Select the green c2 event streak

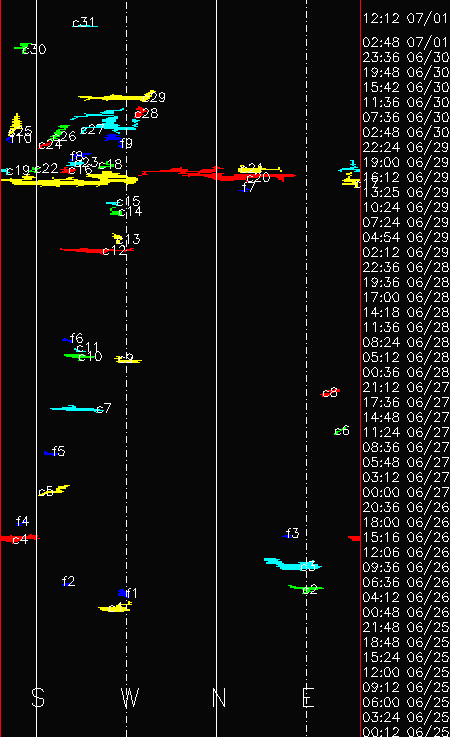306,588
